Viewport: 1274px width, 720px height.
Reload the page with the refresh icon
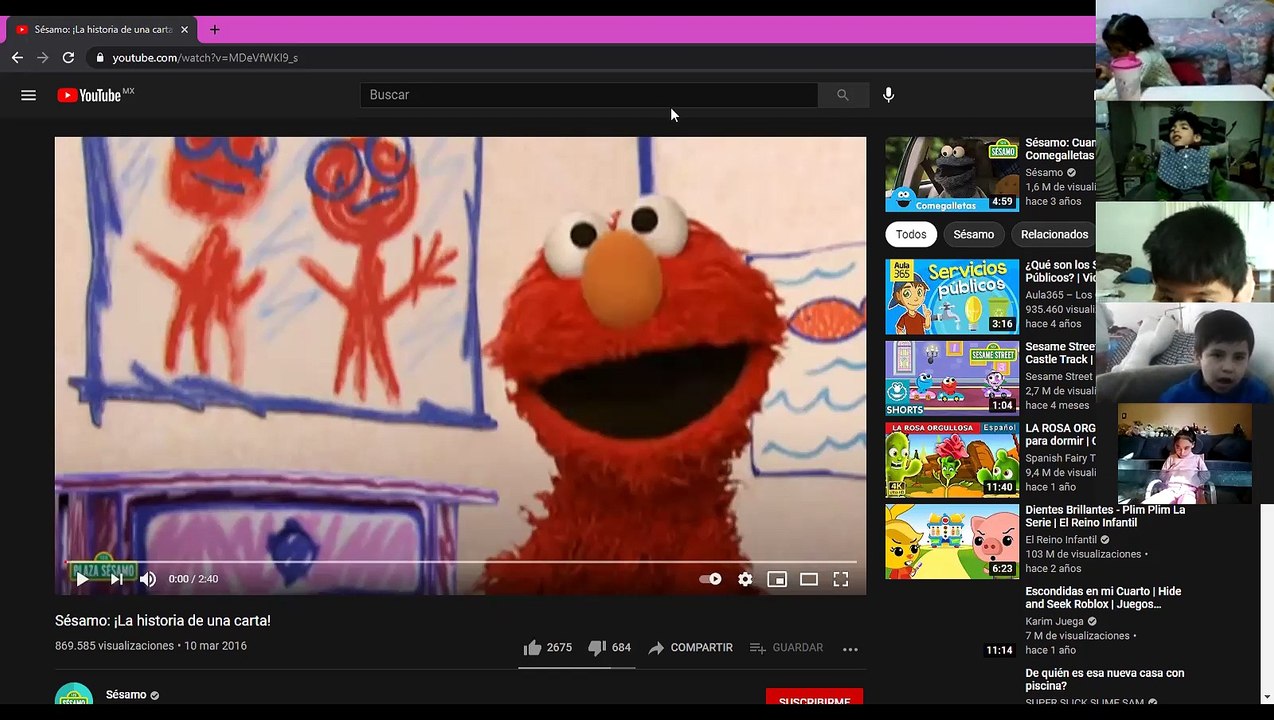[68, 58]
